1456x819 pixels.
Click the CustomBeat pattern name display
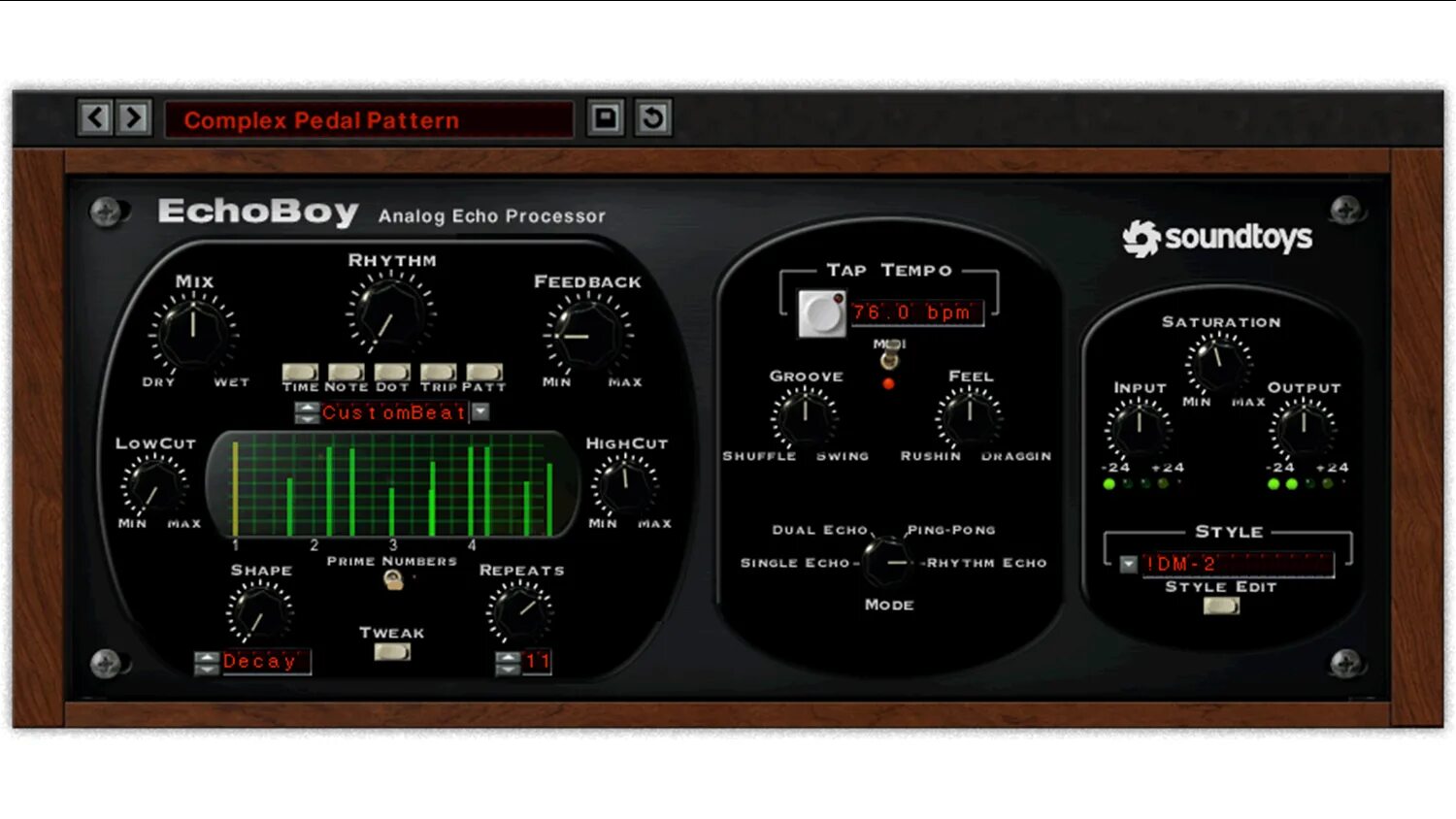click(394, 412)
